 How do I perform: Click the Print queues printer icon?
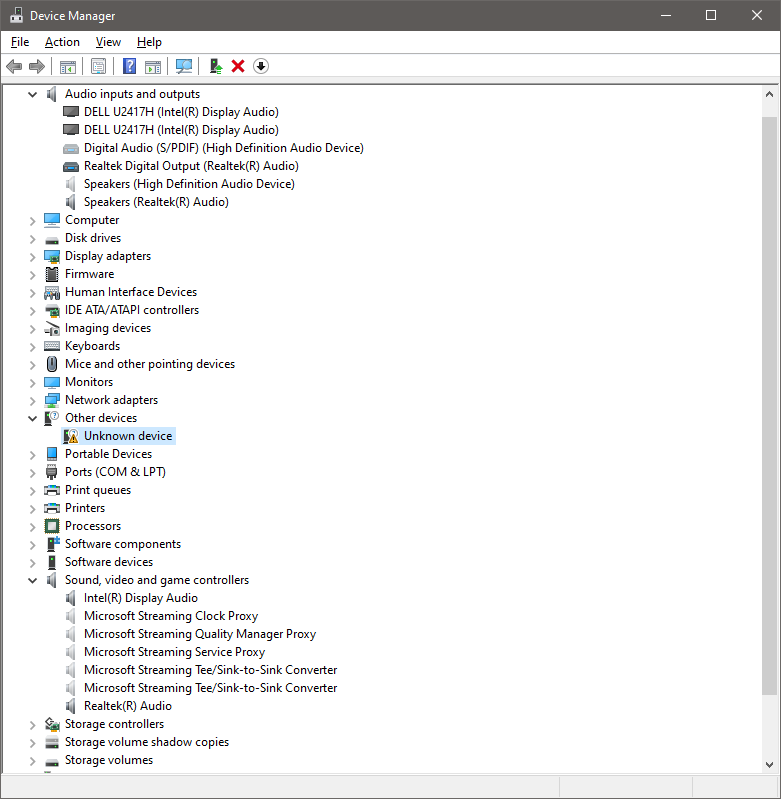[52, 490]
